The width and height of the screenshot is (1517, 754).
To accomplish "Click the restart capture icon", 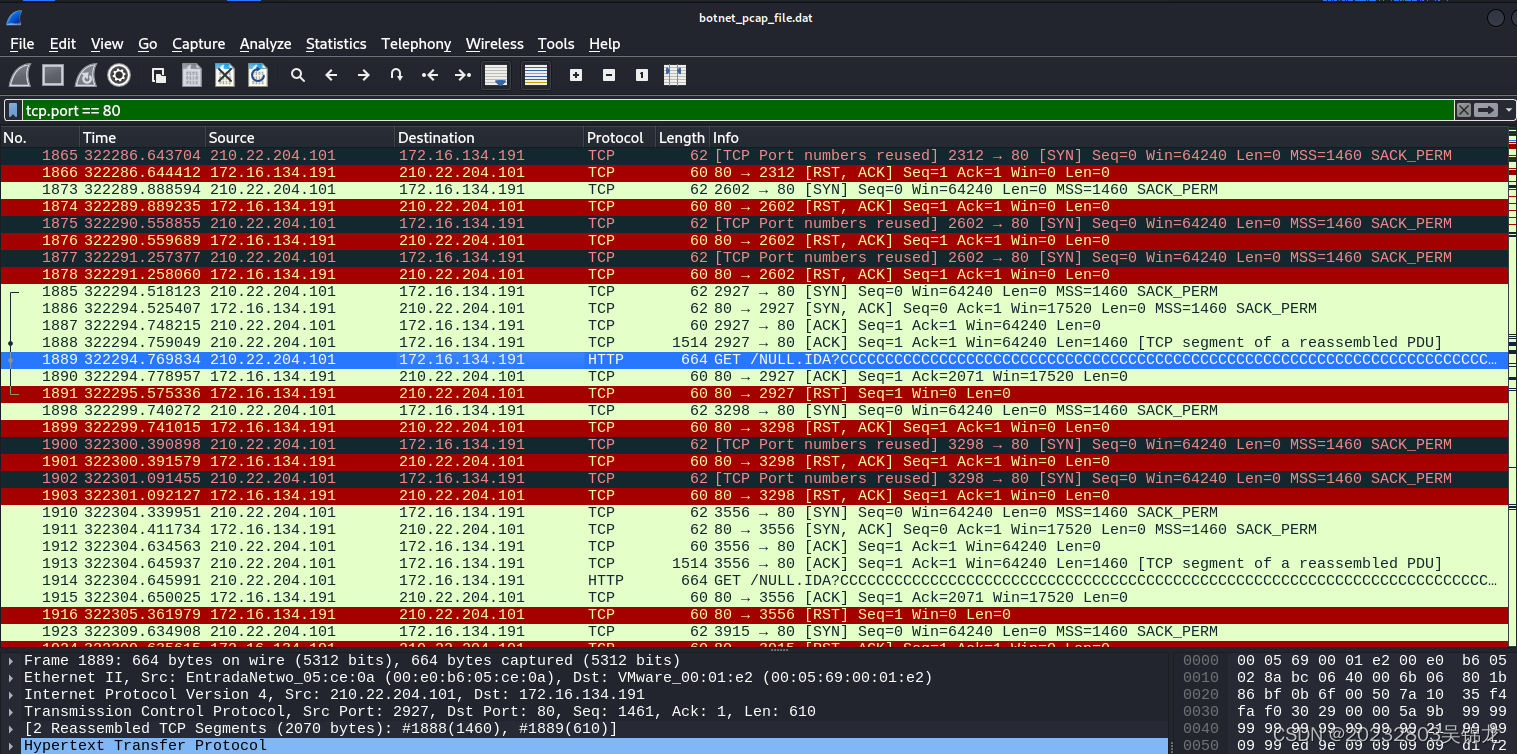I will coord(86,75).
